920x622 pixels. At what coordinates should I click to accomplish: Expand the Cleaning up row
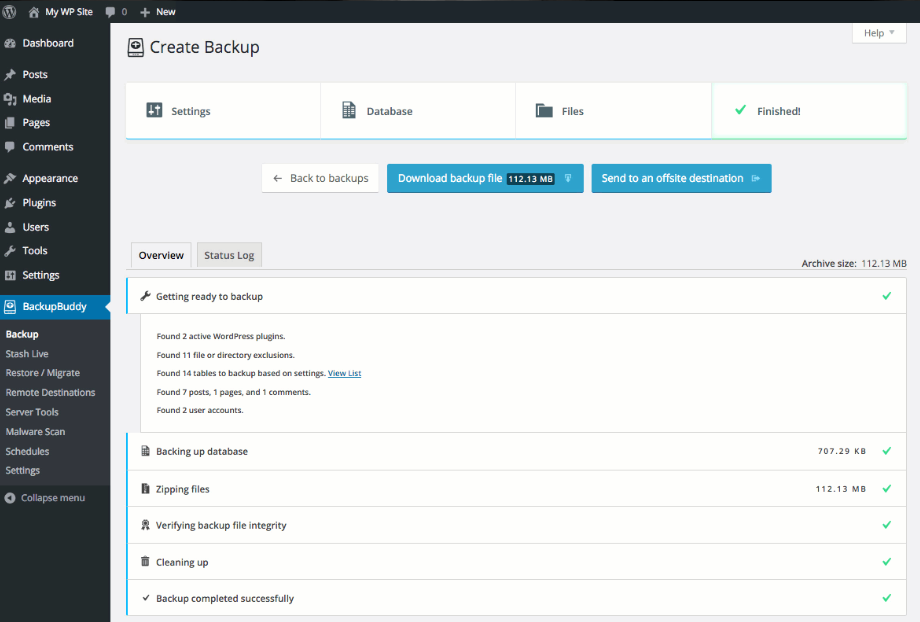516,562
